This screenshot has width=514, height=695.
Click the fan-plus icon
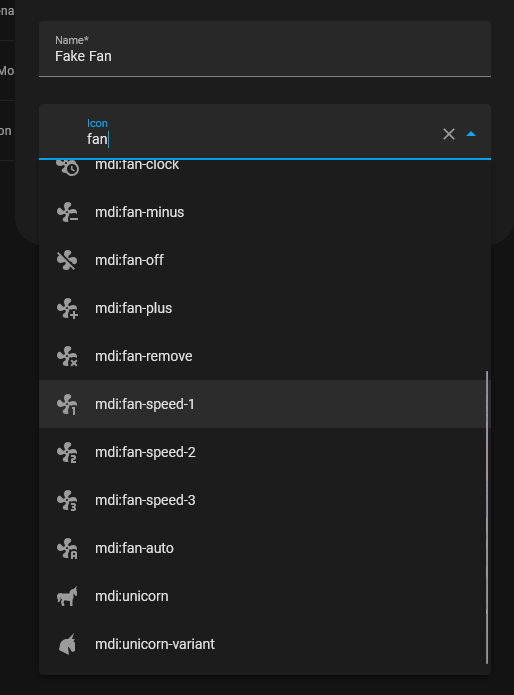coord(67,308)
